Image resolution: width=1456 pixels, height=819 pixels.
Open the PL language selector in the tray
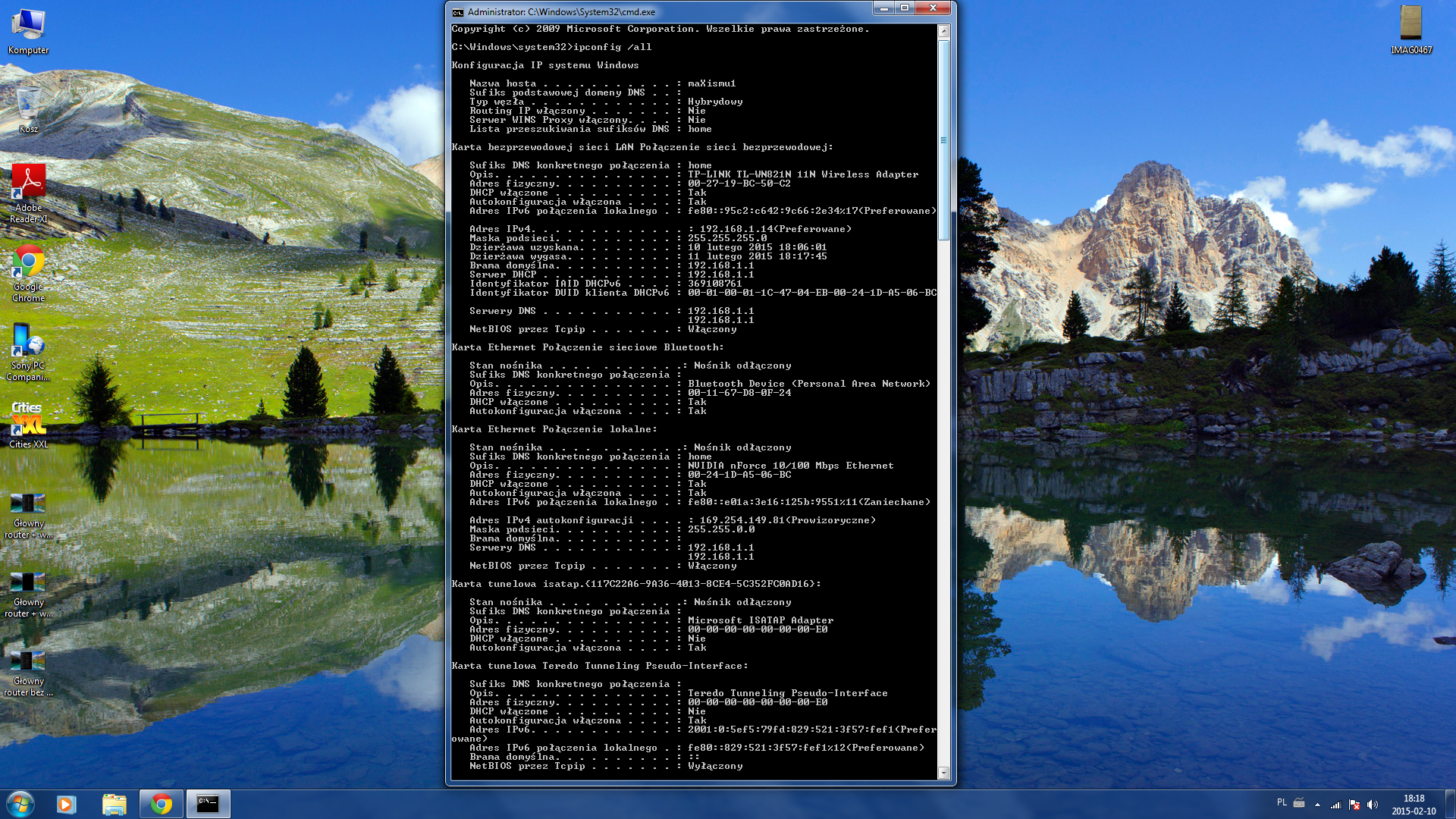pyautogui.click(x=1282, y=802)
